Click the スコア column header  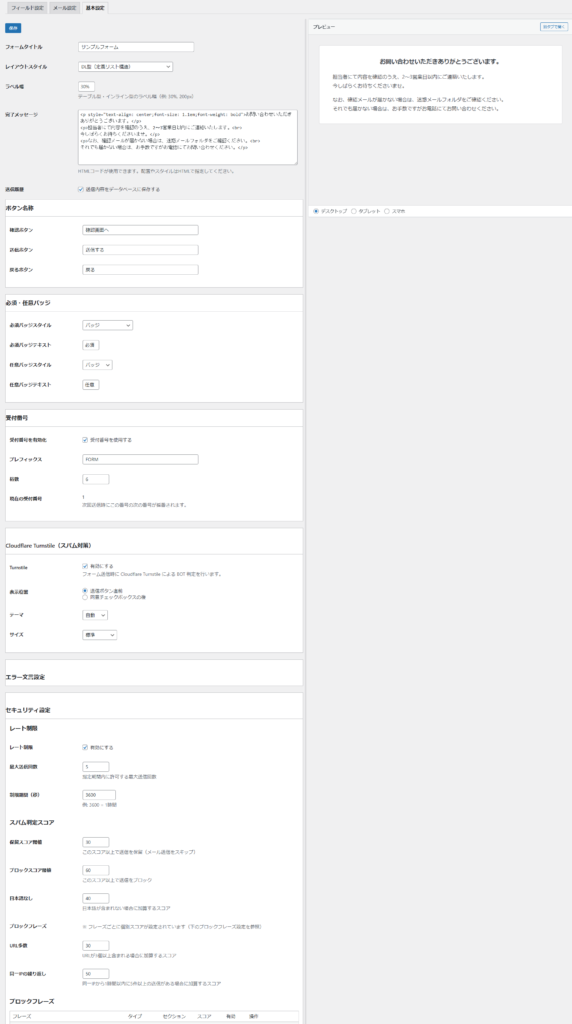coord(204,1017)
